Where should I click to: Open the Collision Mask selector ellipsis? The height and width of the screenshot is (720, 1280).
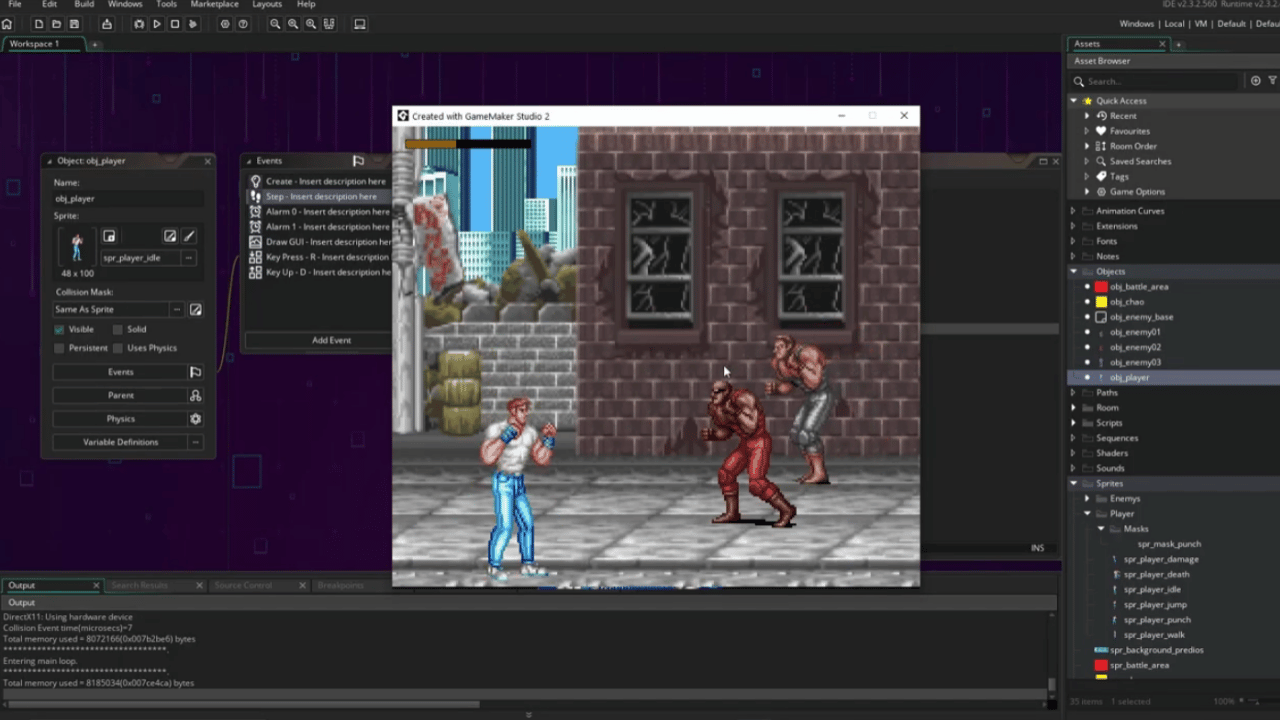coord(177,310)
